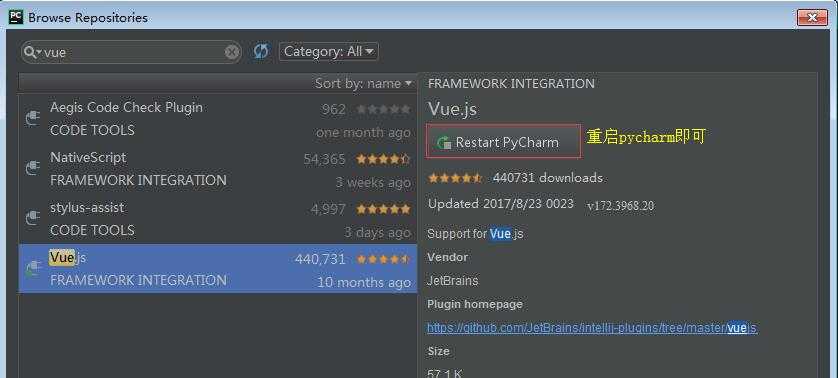This screenshot has width=838, height=378.
Task: Click the 54,365 download count of NativeScript
Action: pyautogui.click(x=324, y=159)
